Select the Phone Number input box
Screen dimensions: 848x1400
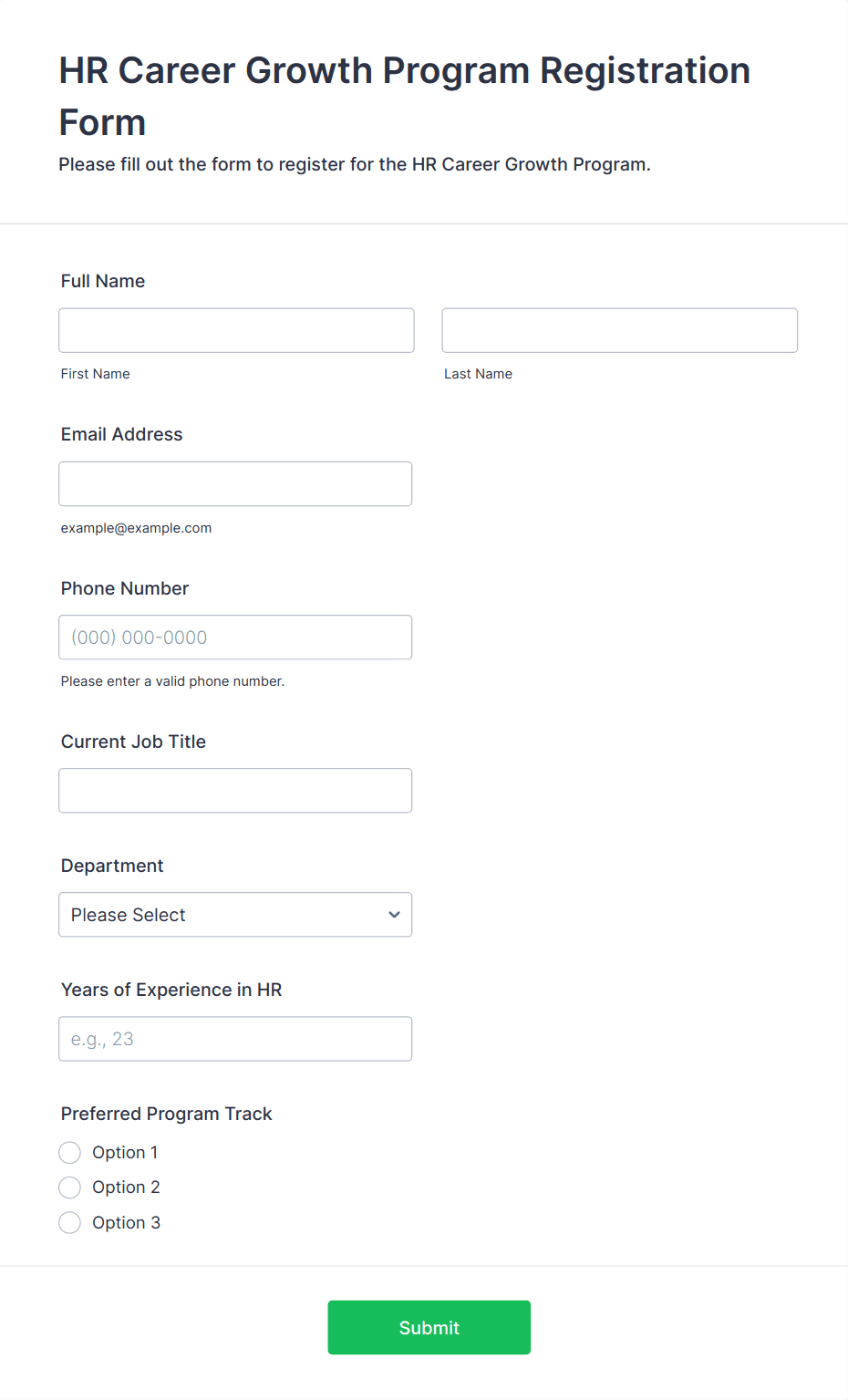click(x=235, y=638)
